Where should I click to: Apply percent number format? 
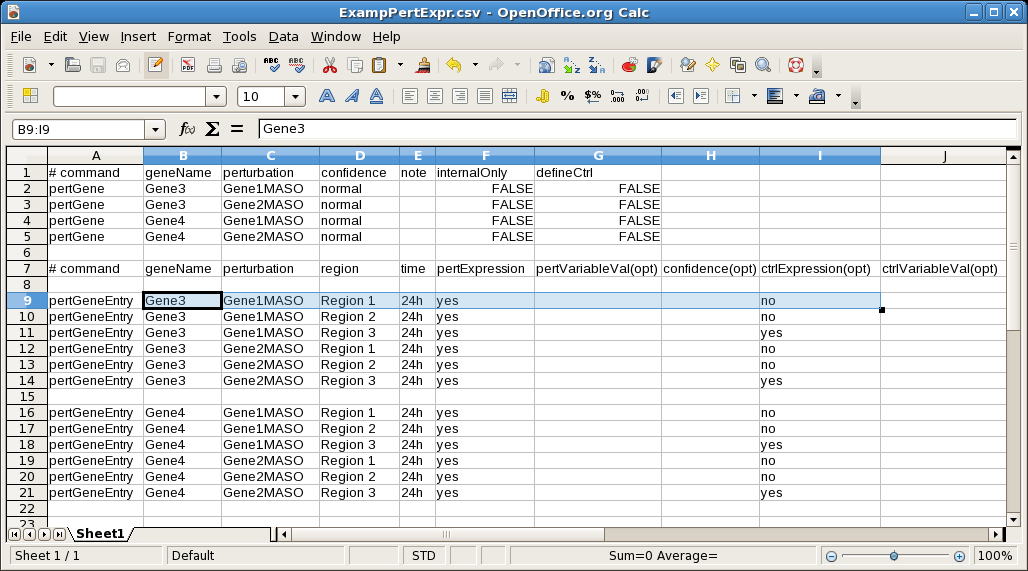point(567,97)
